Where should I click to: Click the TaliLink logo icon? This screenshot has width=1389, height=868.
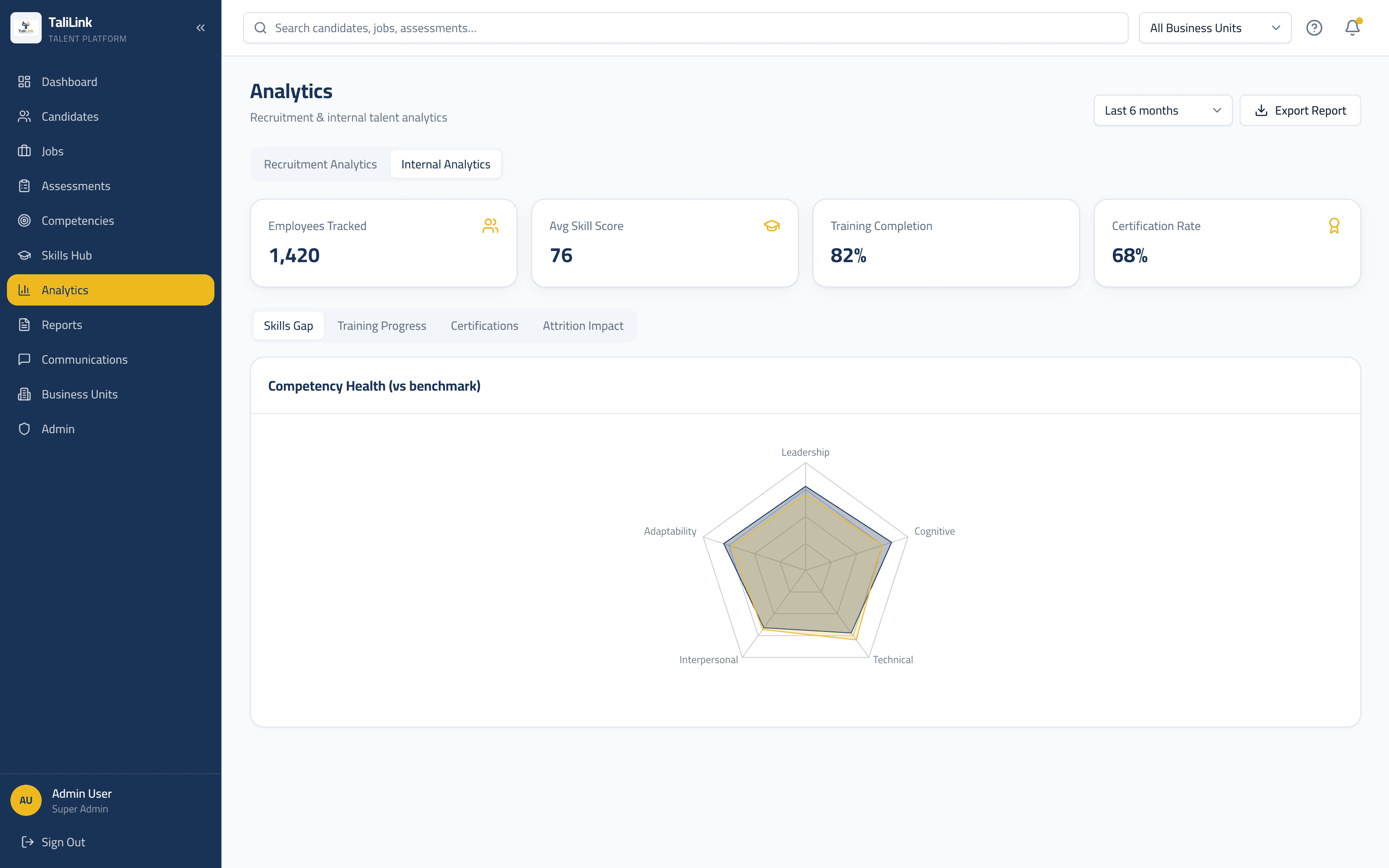tap(26, 27)
